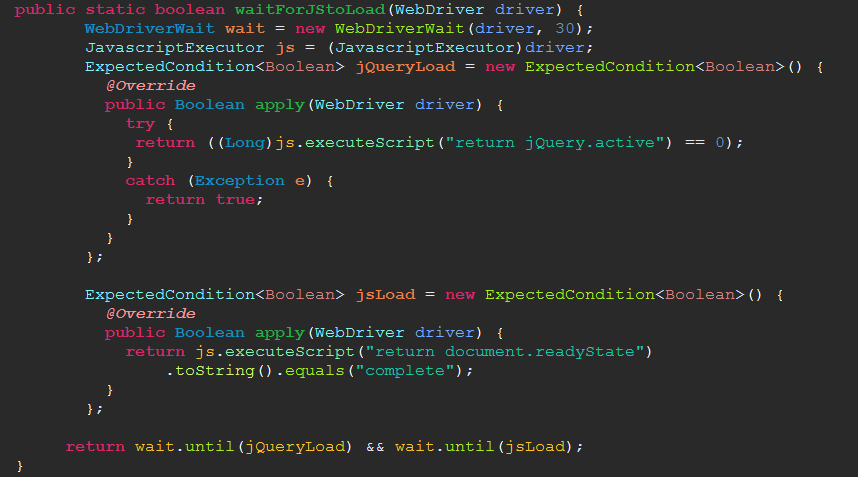This screenshot has height=477, width=858.
Task: Click 'executeScript' on the jQuery.active line
Action: (x=369, y=143)
